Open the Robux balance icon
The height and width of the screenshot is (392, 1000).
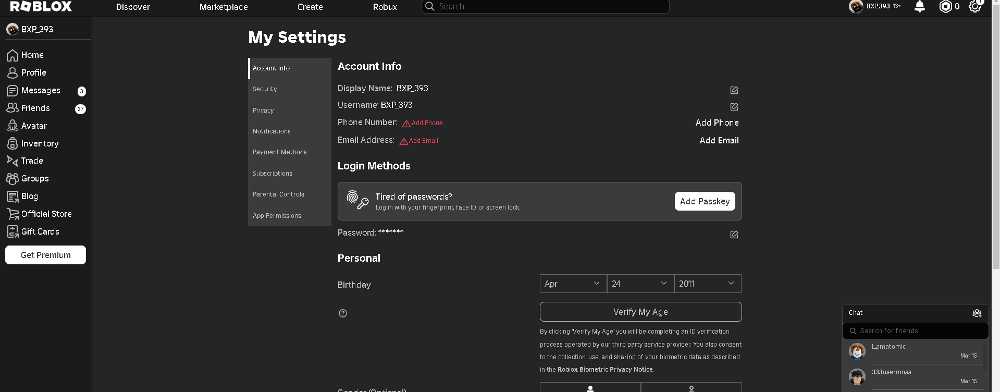pyautogui.click(x=946, y=7)
